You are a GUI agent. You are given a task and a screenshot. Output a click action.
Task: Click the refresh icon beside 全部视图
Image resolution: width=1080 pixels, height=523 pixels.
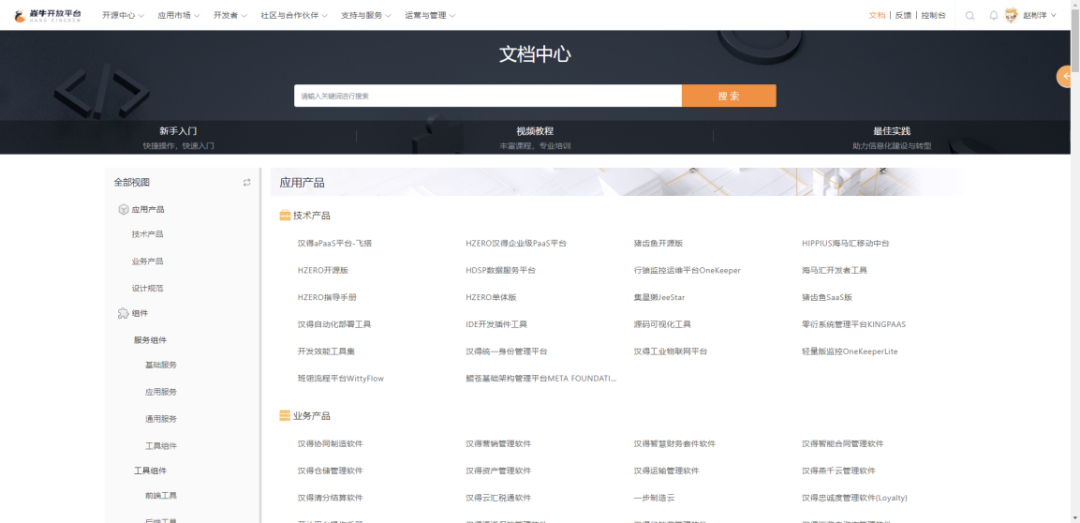[247, 183]
